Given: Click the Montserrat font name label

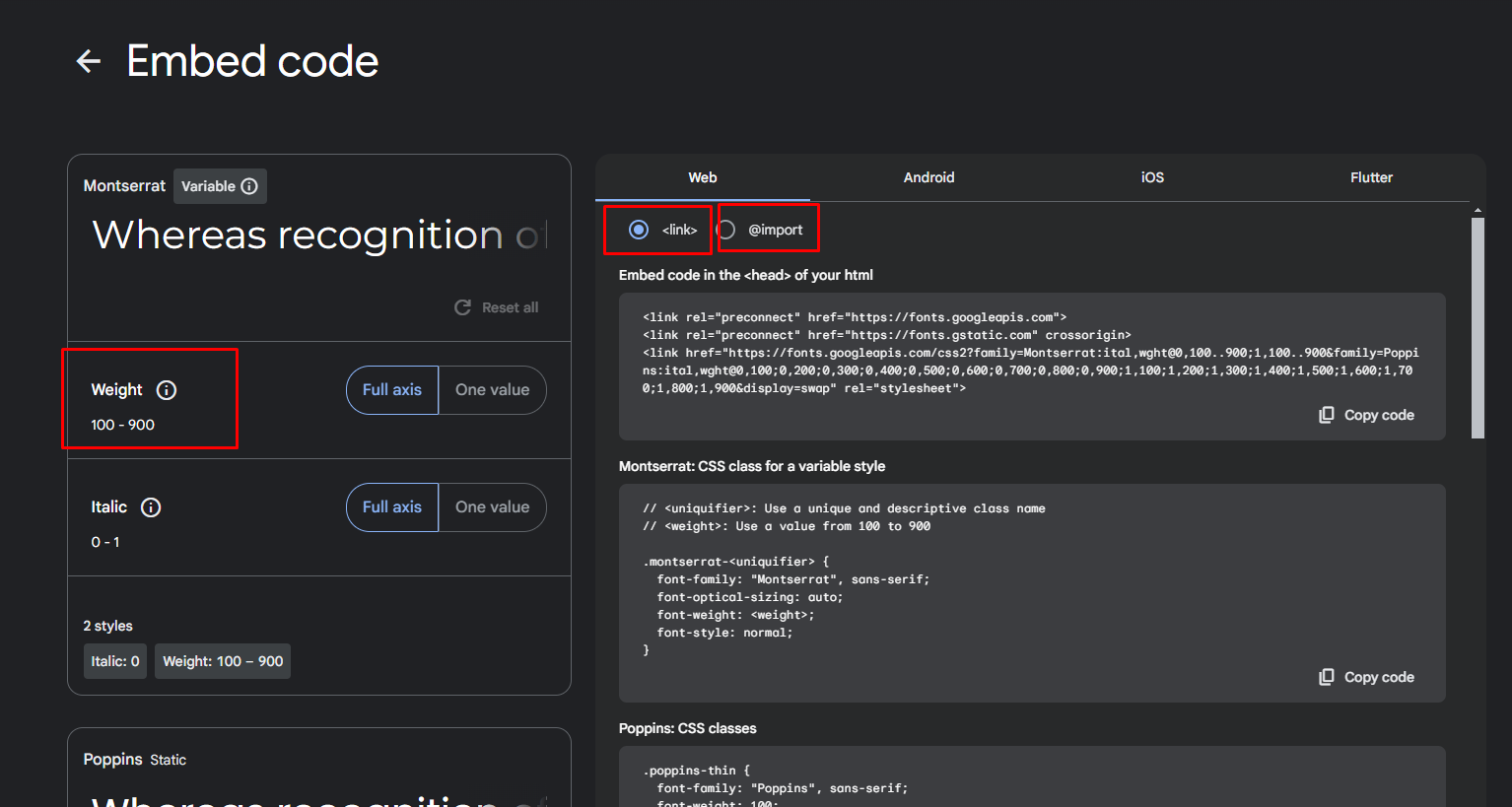Looking at the screenshot, I should [124, 185].
